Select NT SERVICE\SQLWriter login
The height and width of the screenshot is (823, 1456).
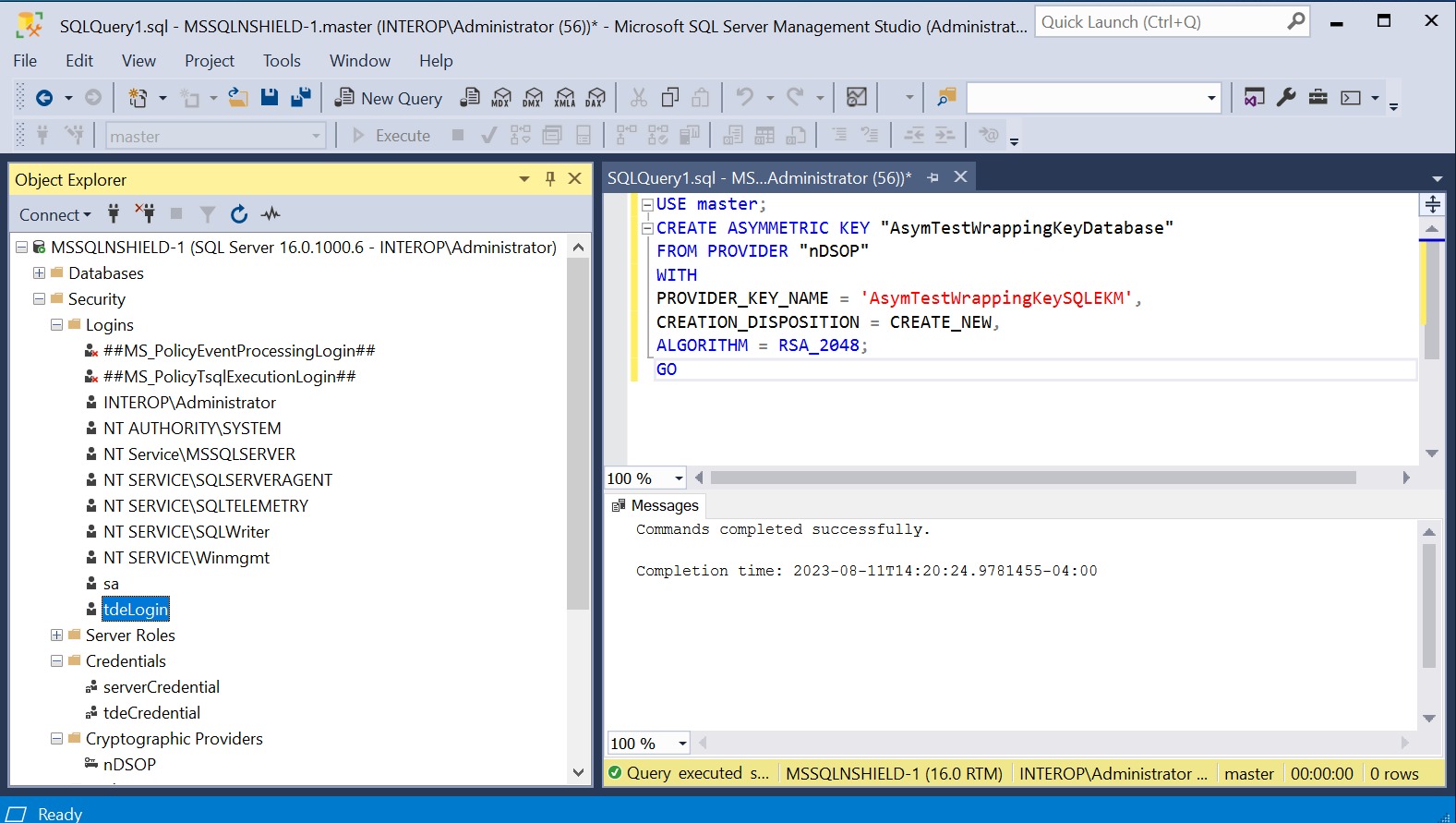tap(187, 532)
